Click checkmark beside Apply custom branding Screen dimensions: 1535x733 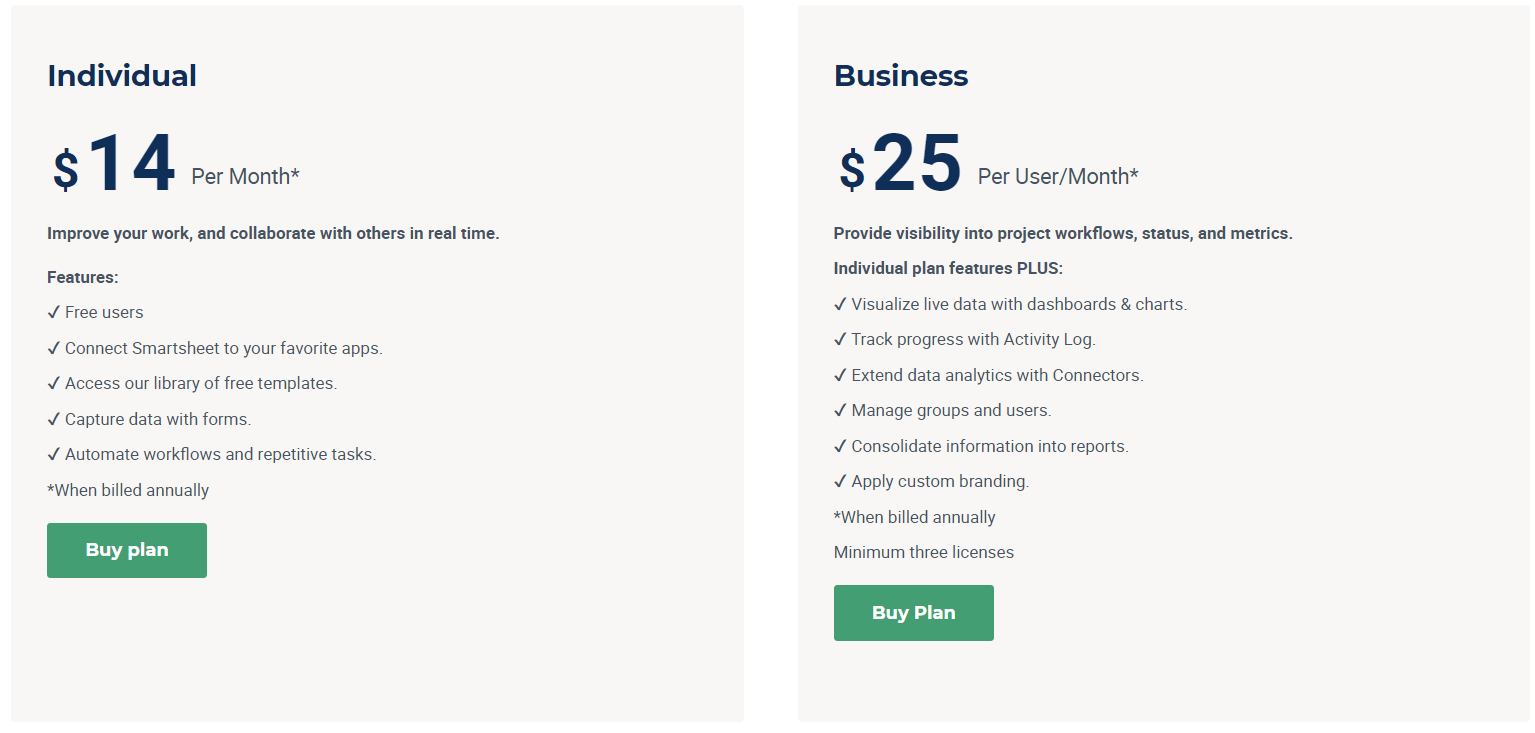[840, 481]
